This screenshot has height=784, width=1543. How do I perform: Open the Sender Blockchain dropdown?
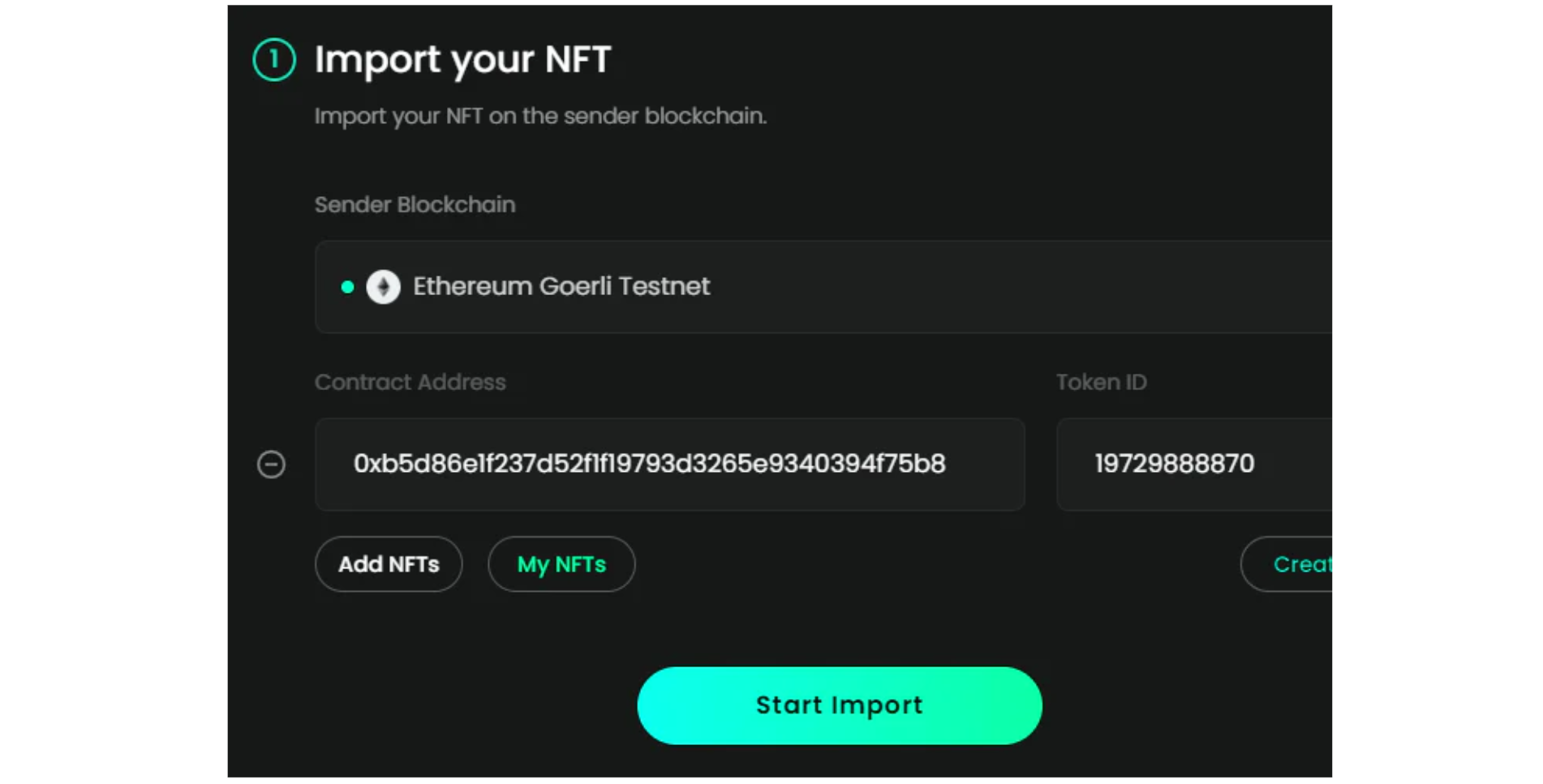coord(823,287)
